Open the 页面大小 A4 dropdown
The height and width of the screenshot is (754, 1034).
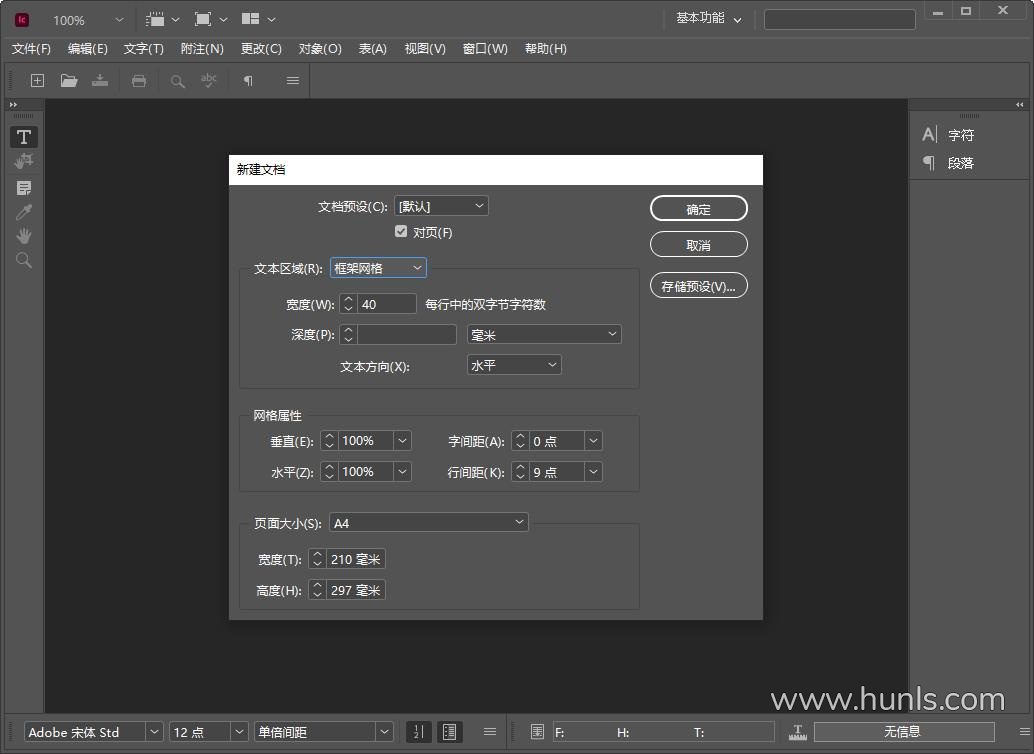tap(429, 522)
